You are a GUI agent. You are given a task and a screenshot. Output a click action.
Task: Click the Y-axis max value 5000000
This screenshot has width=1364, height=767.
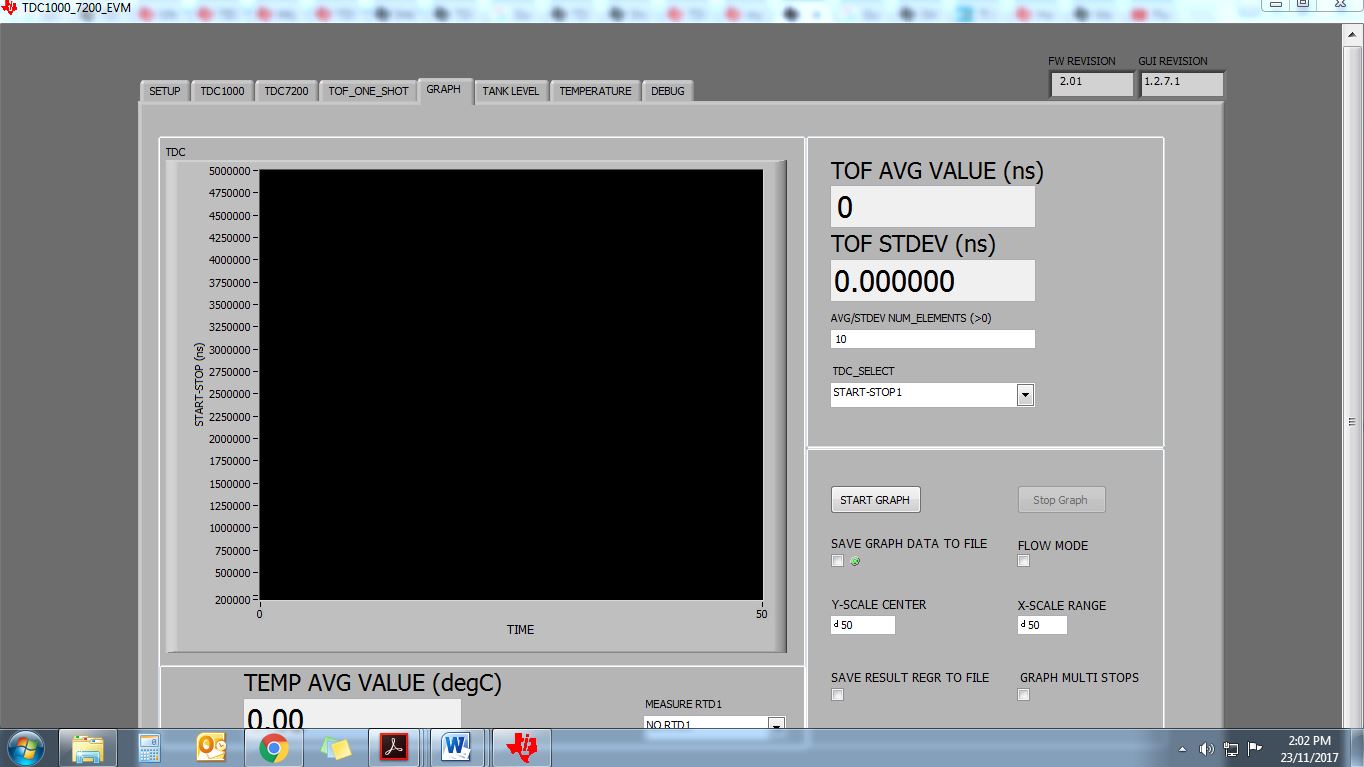click(x=229, y=171)
